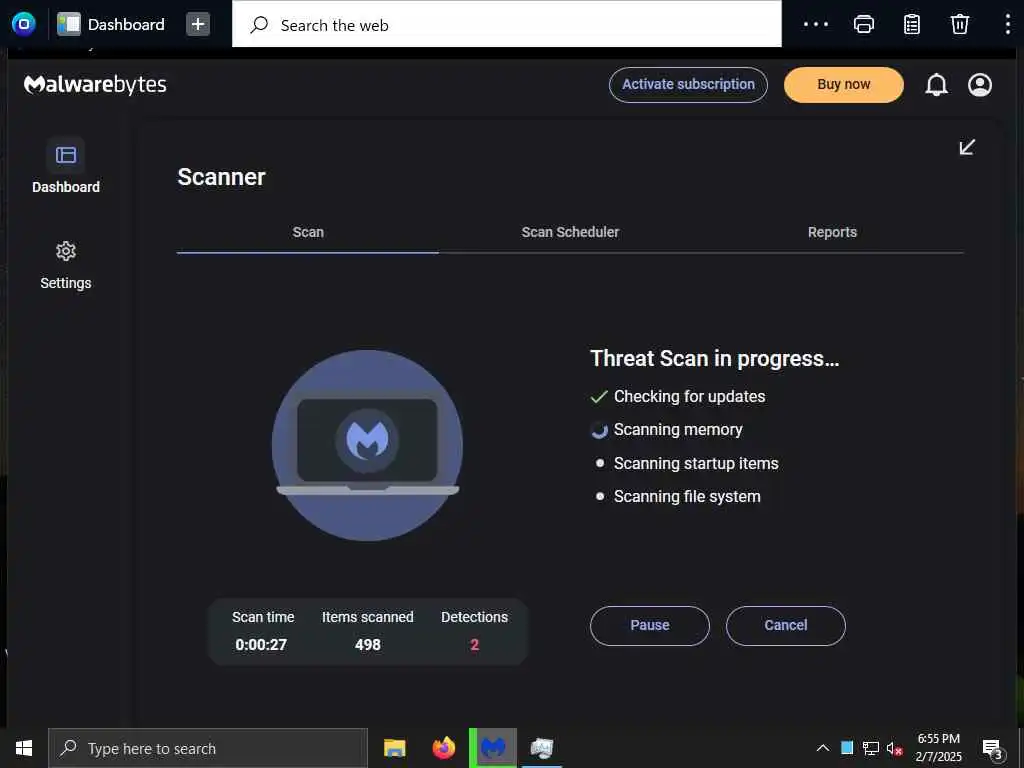Open the notifications bell
Image resolution: width=1024 pixels, height=768 pixels.
click(x=936, y=85)
